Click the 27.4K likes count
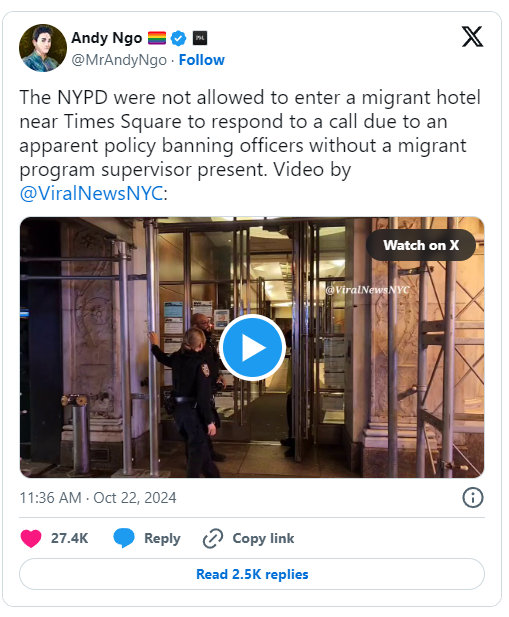 click(69, 538)
